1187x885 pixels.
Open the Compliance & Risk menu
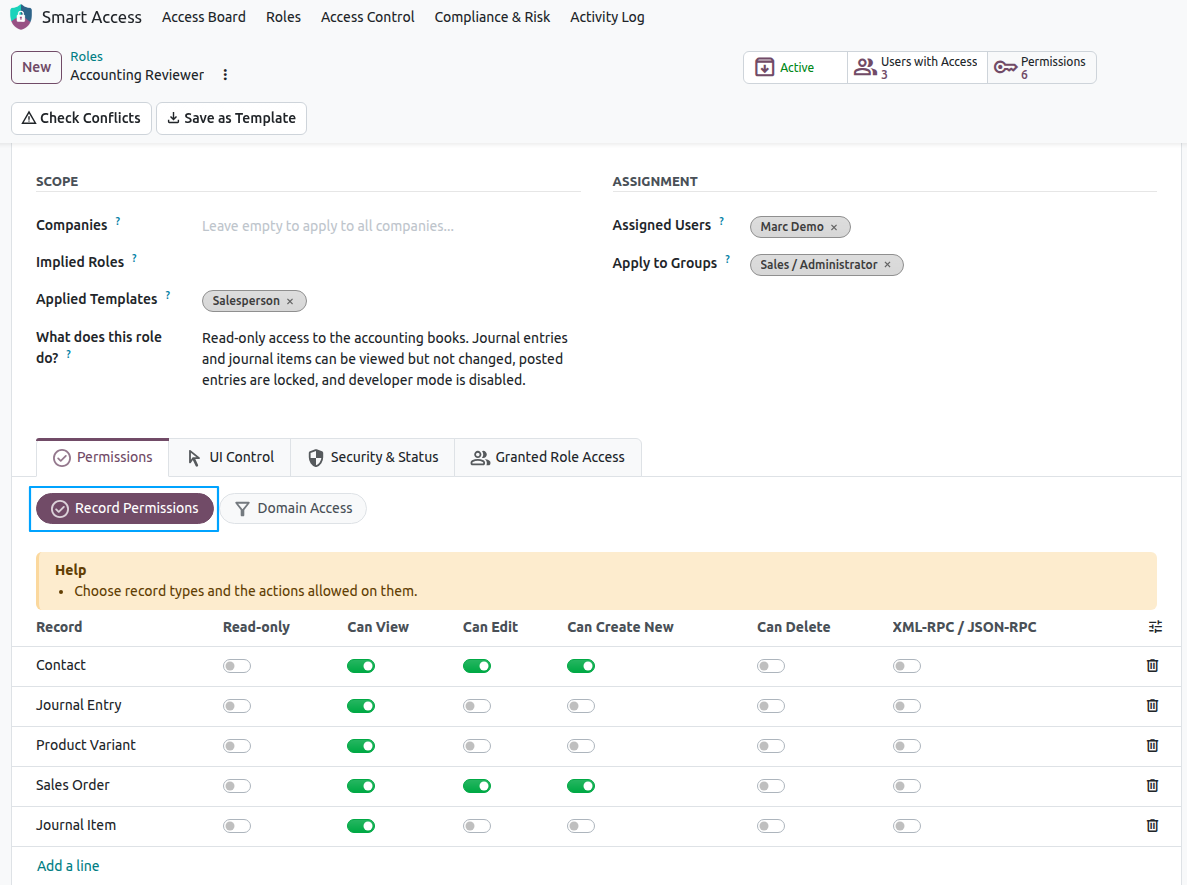[x=492, y=17]
